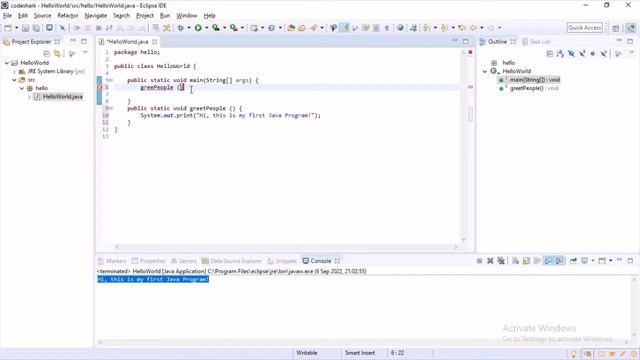Close the HelloWorld.java editor tab
Screen dimensions: 640x360
click(x=155, y=42)
